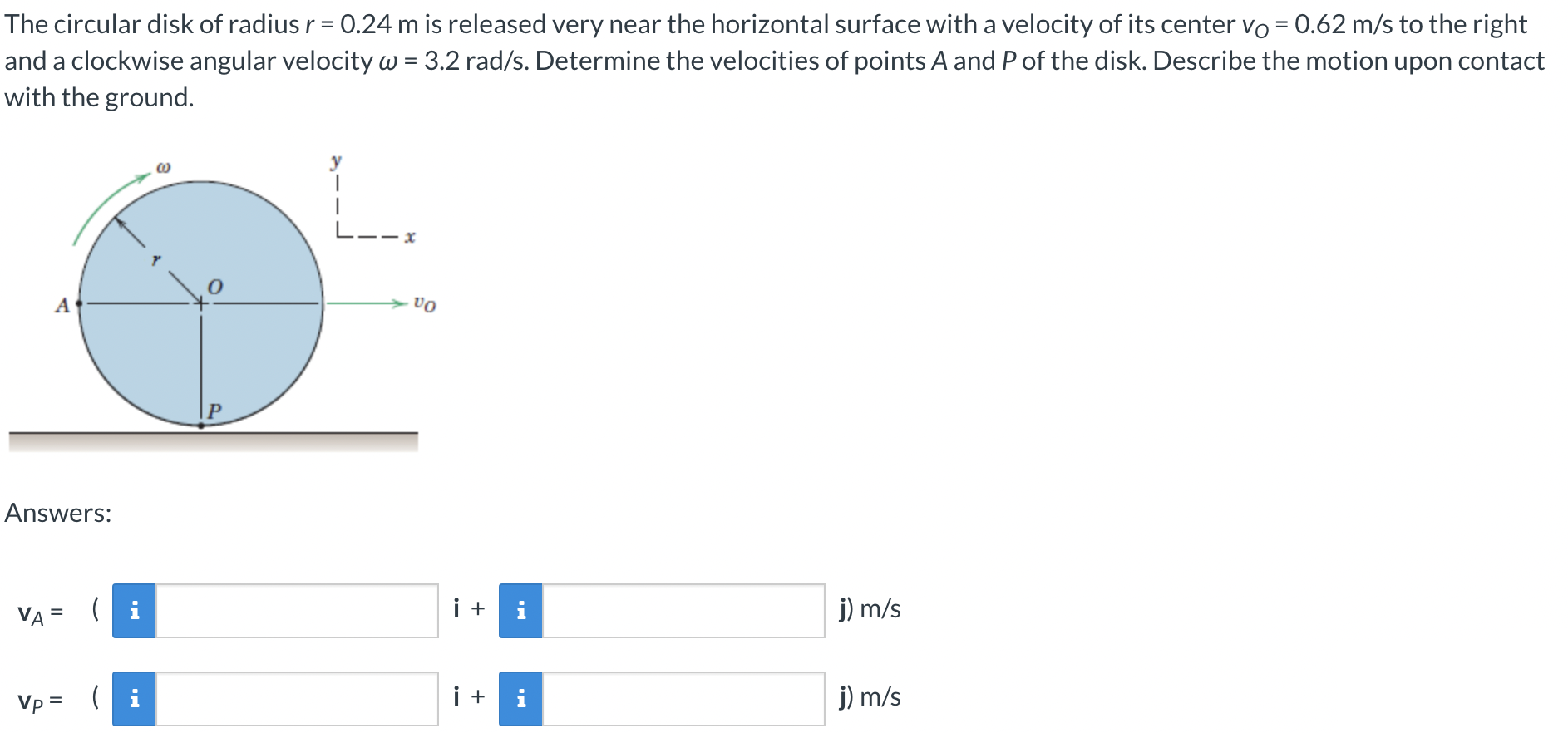This screenshot has height=733, width=1568.
Task: Focus the vP i-component input field
Action: pyautogui.click(x=297, y=699)
